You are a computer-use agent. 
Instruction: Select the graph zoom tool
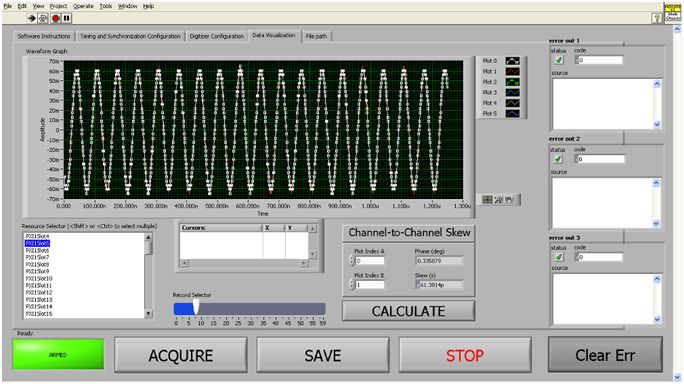click(498, 200)
